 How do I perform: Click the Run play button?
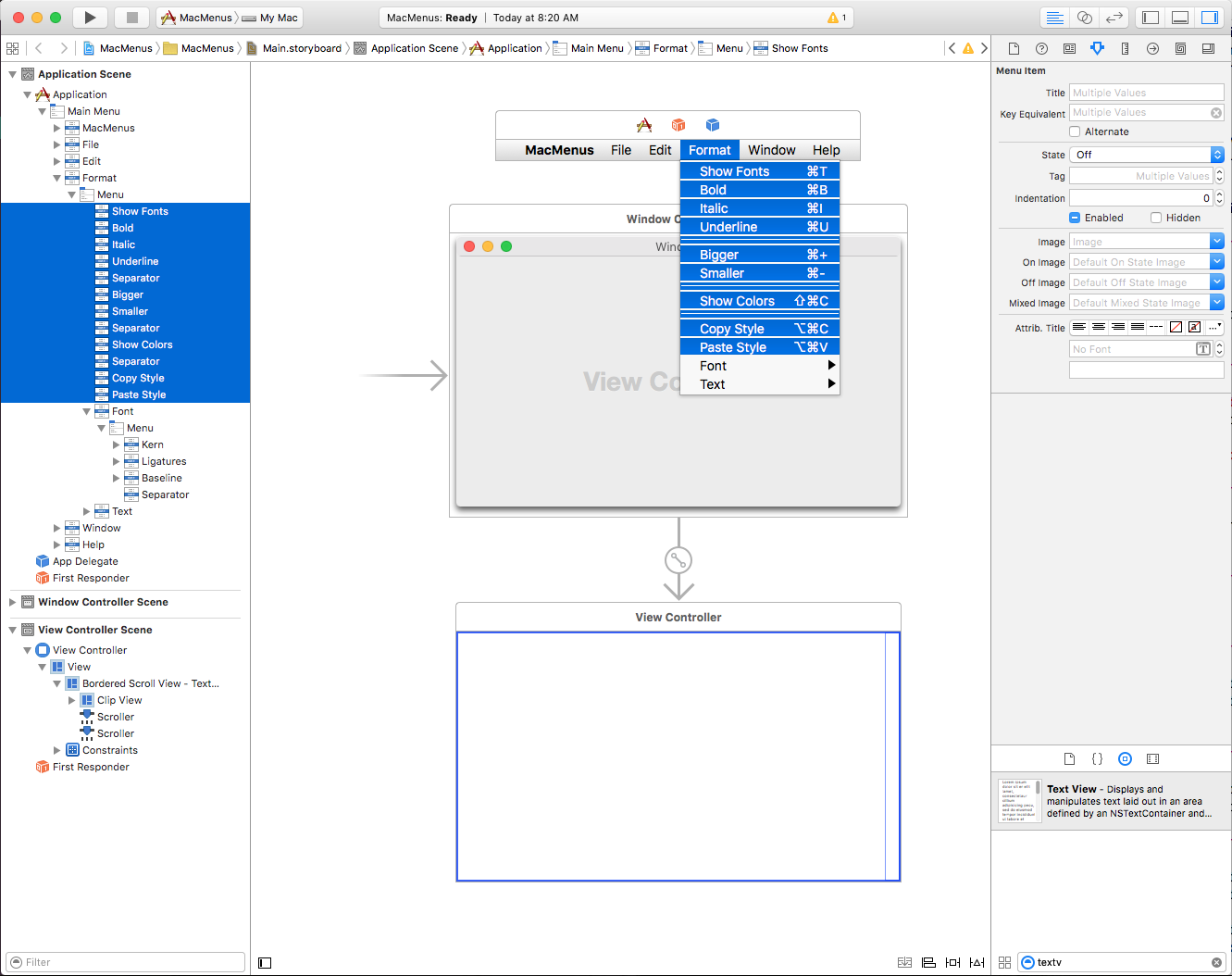pyautogui.click(x=90, y=18)
